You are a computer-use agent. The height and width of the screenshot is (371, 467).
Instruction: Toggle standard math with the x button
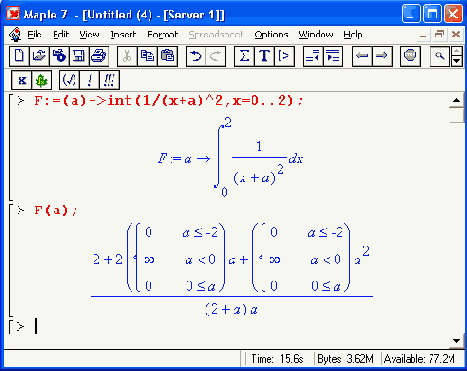click(x=22, y=80)
